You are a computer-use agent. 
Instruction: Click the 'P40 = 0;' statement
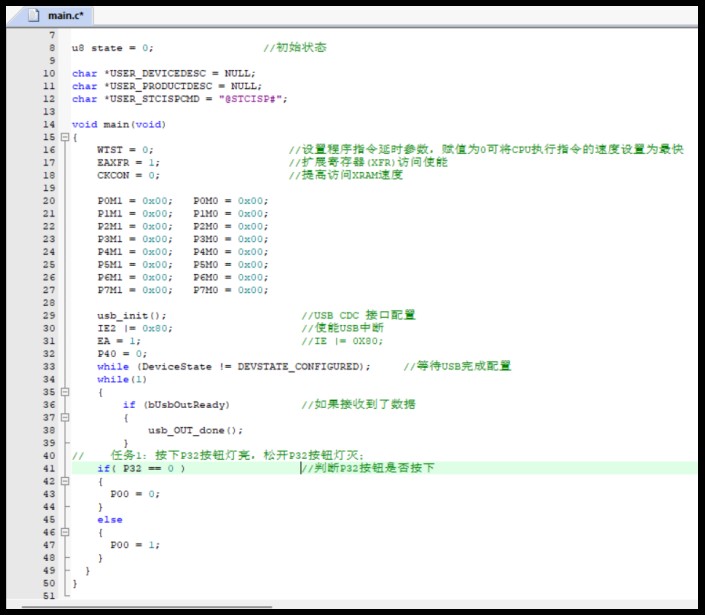(x=122, y=354)
